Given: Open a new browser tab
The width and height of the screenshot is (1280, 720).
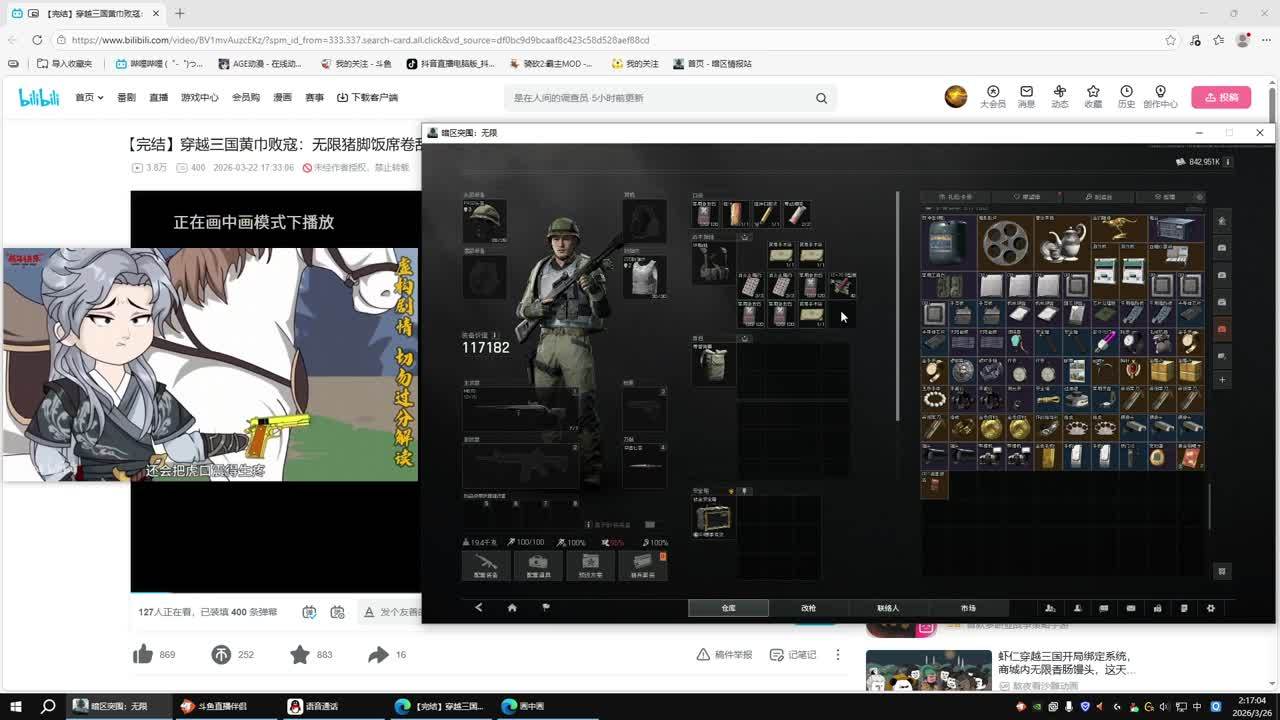Looking at the screenshot, I should [x=180, y=13].
